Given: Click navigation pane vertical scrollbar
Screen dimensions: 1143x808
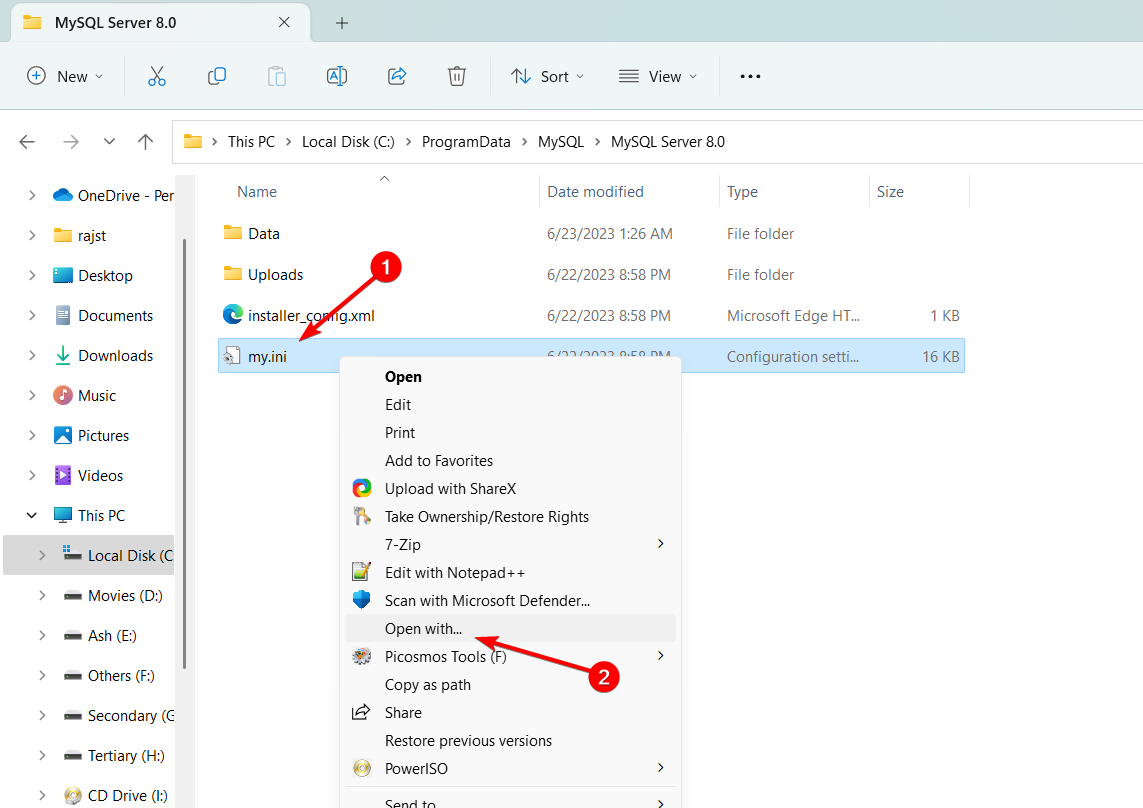Looking at the screenshot, I should tap(184, 454).
